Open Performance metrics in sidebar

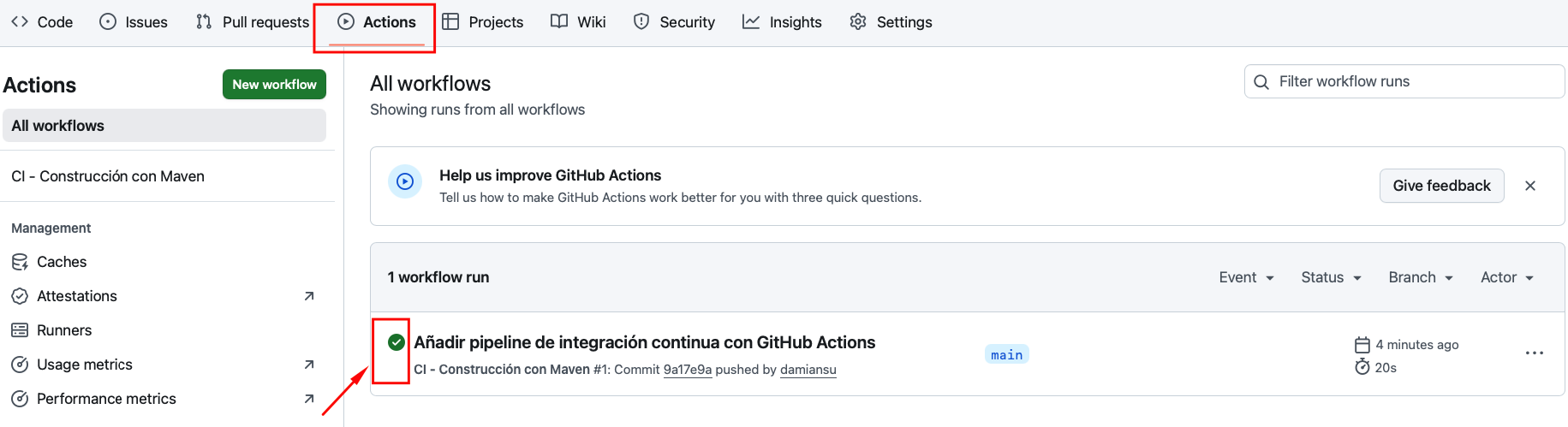(x=106, y=399)
